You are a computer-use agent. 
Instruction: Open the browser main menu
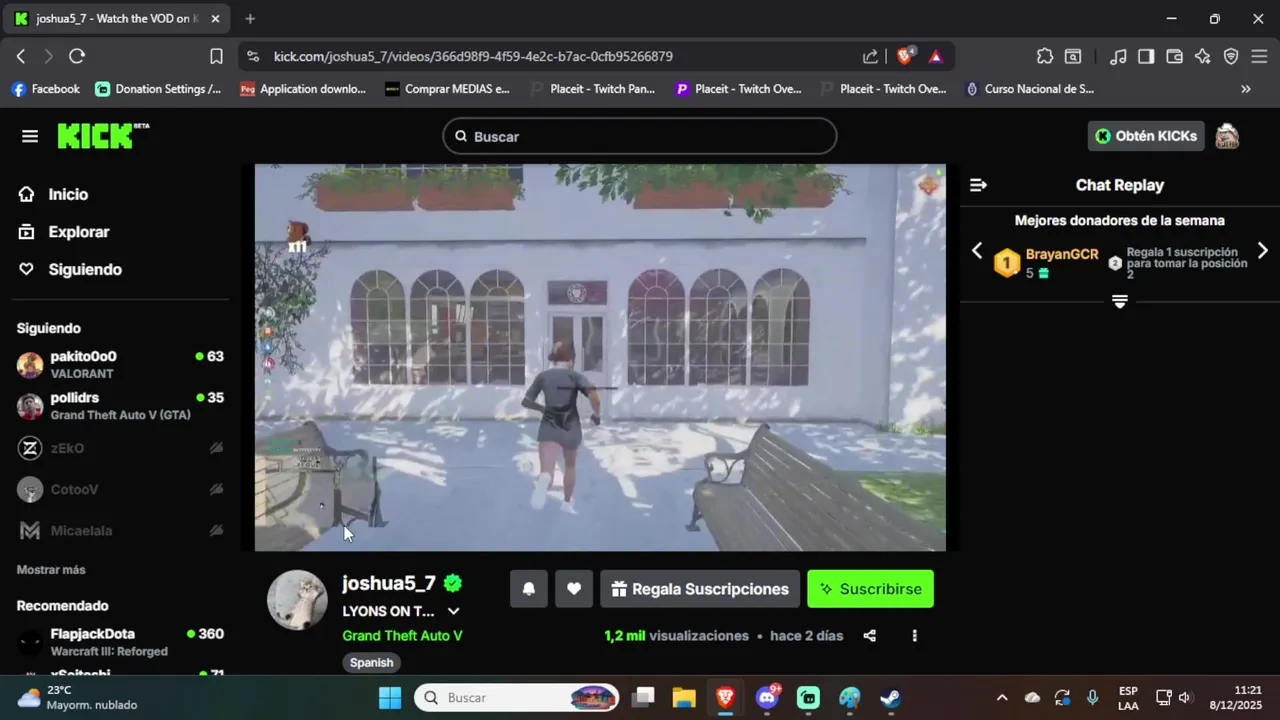click(x=1259, y=57)
